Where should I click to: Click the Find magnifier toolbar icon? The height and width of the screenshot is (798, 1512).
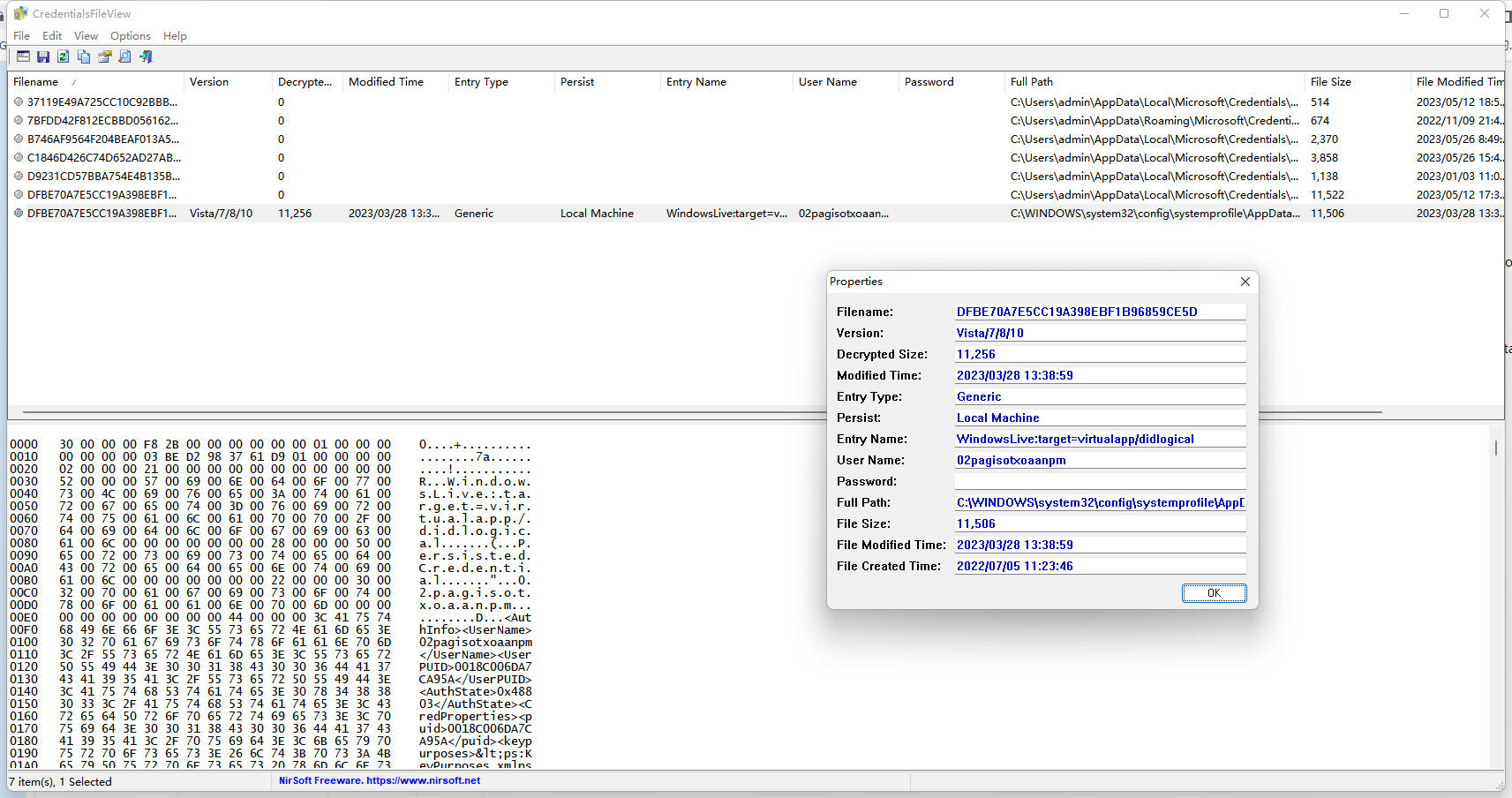125,56
